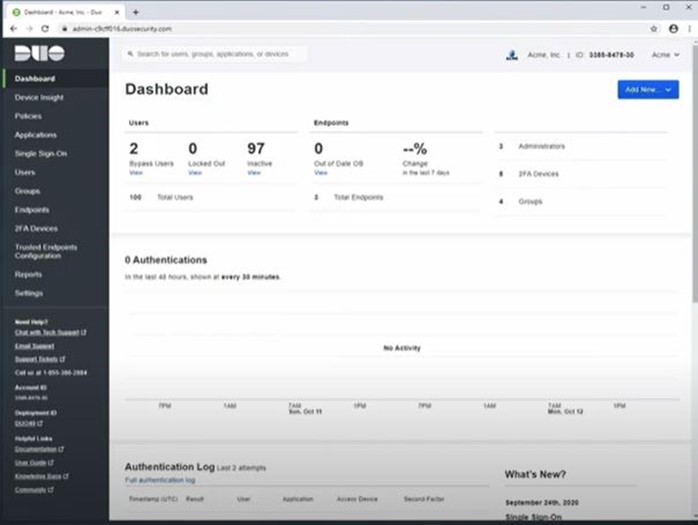Open Reports in sidebar
The width and height of the screenshot is (698, 525).
pyautogui.click(x=28, y=274)
